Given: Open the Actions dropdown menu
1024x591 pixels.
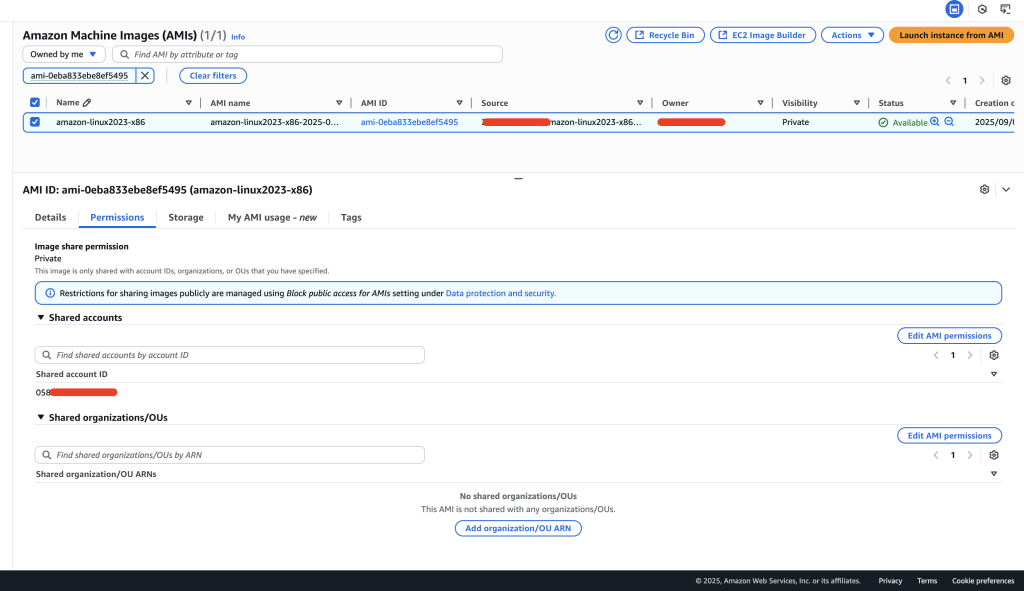Looking at the screenshot, I should tap(852, 35).
